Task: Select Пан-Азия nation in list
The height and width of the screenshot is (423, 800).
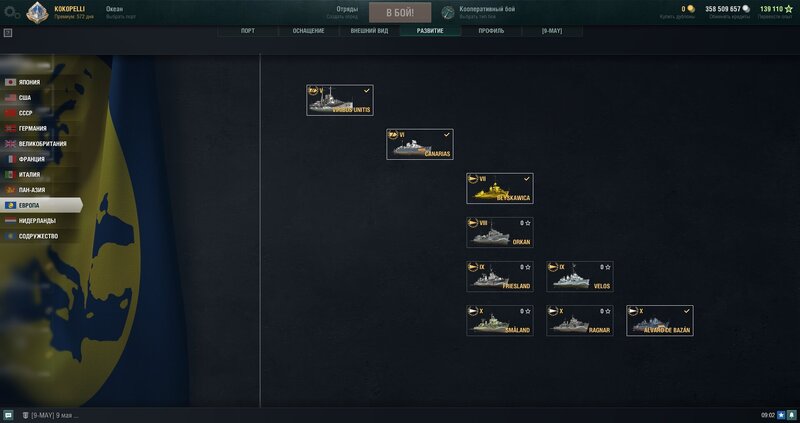Action: click(40, 190)
